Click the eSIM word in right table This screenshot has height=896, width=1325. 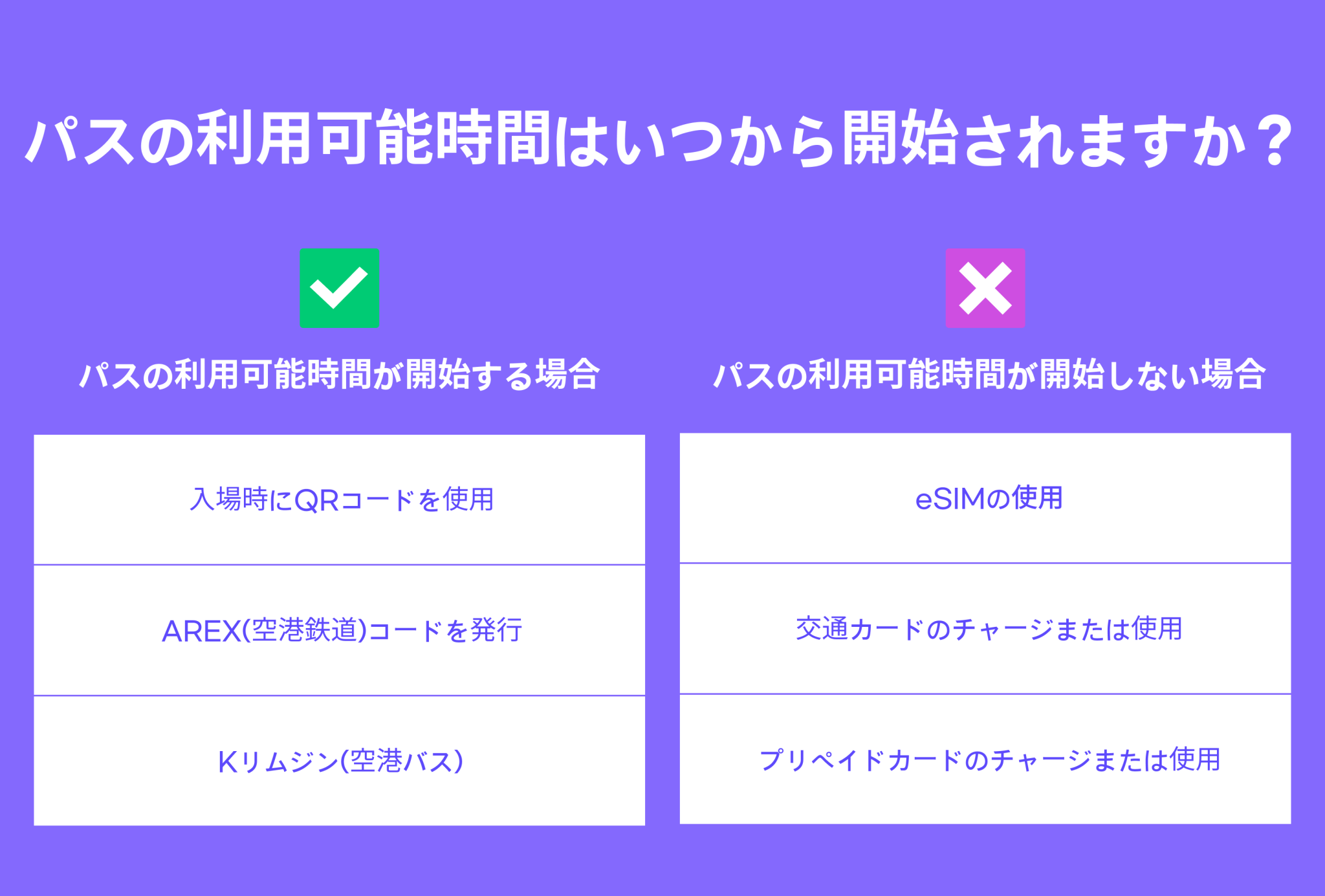pyautogui.click(x=949, y=499)
